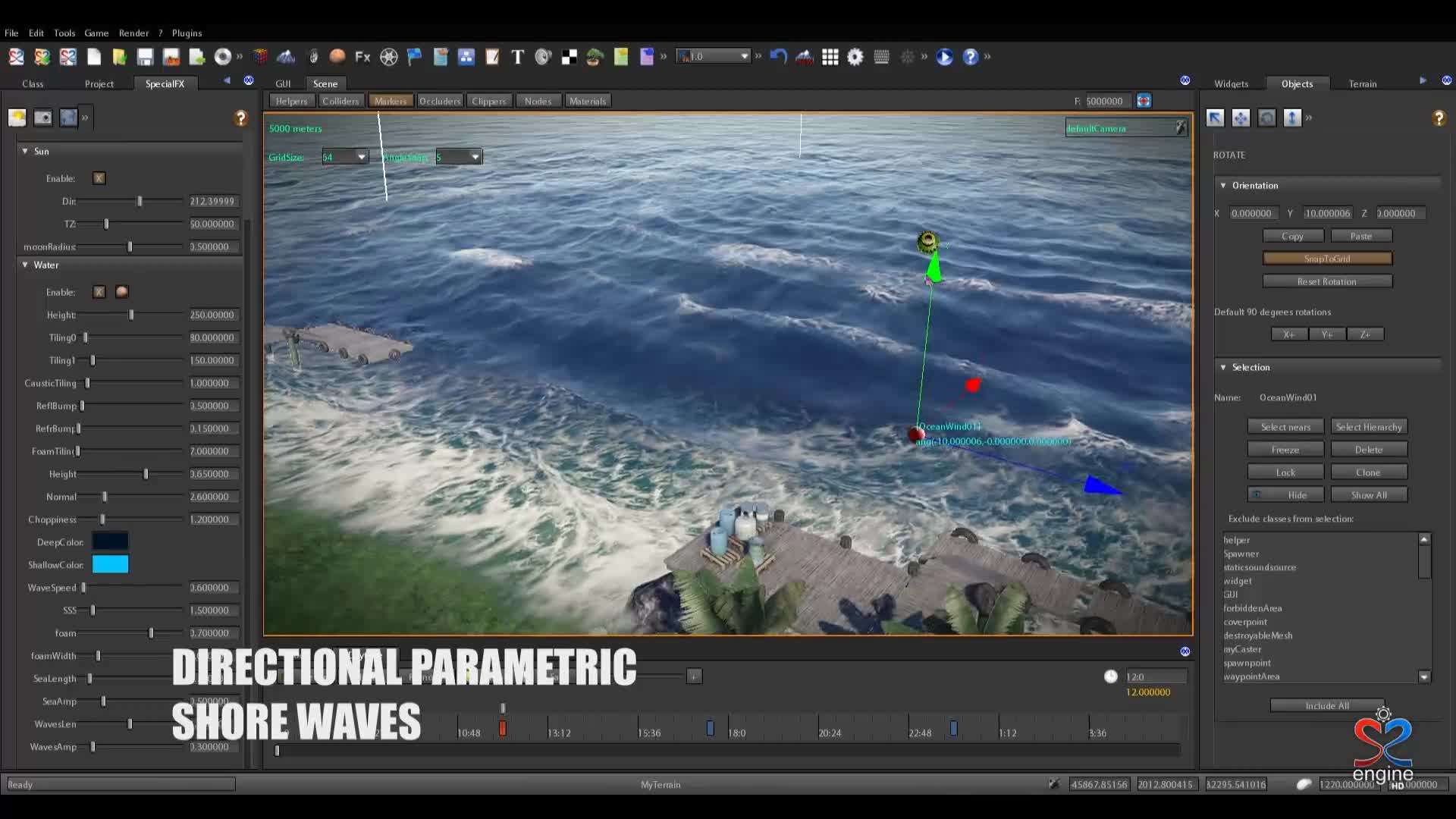Click the Reset Rotation button
The width and height of the screenshot is (1456, 819).
[x=1326, y=281]
